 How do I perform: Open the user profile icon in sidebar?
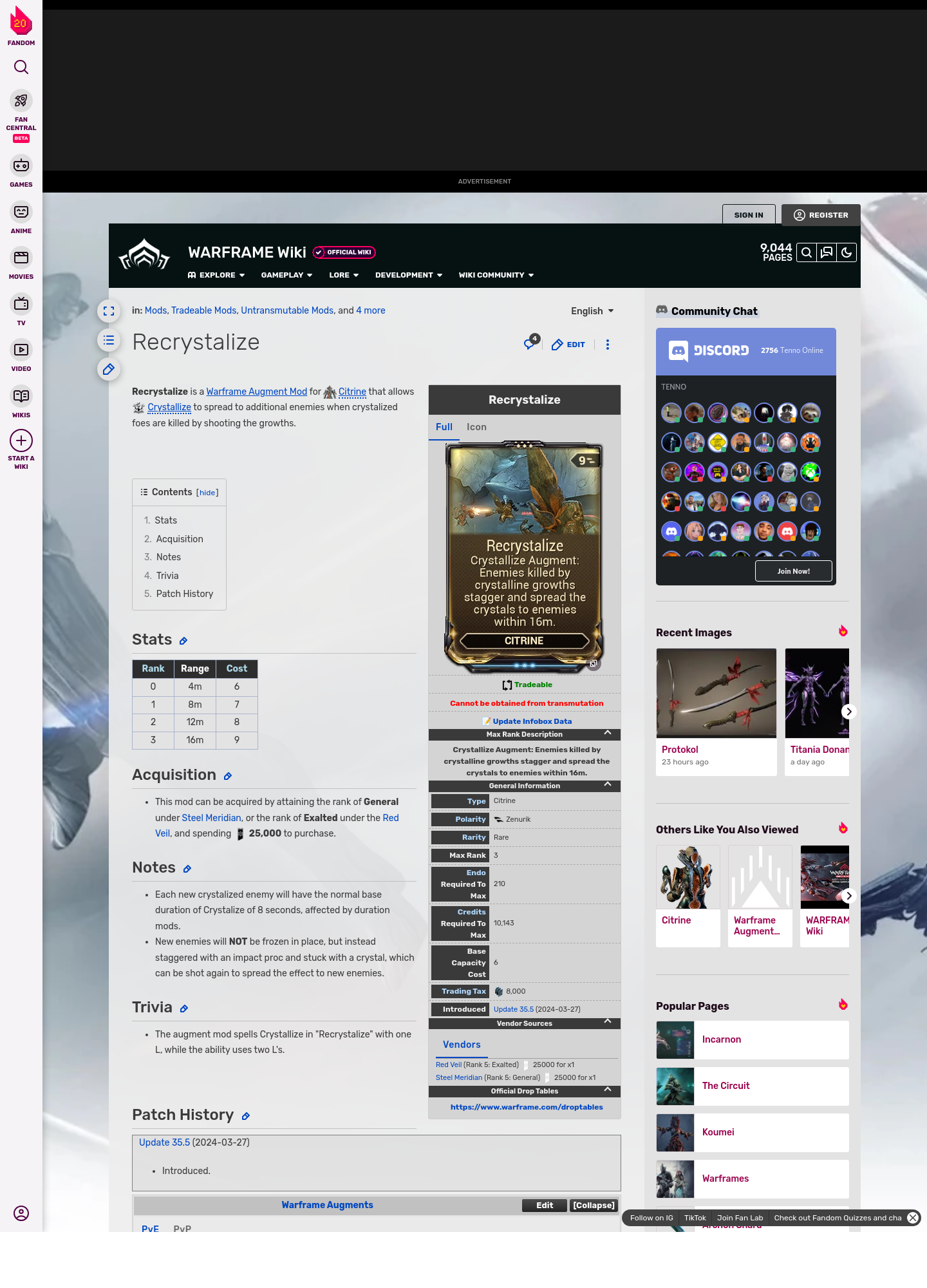coord(21,1213)
